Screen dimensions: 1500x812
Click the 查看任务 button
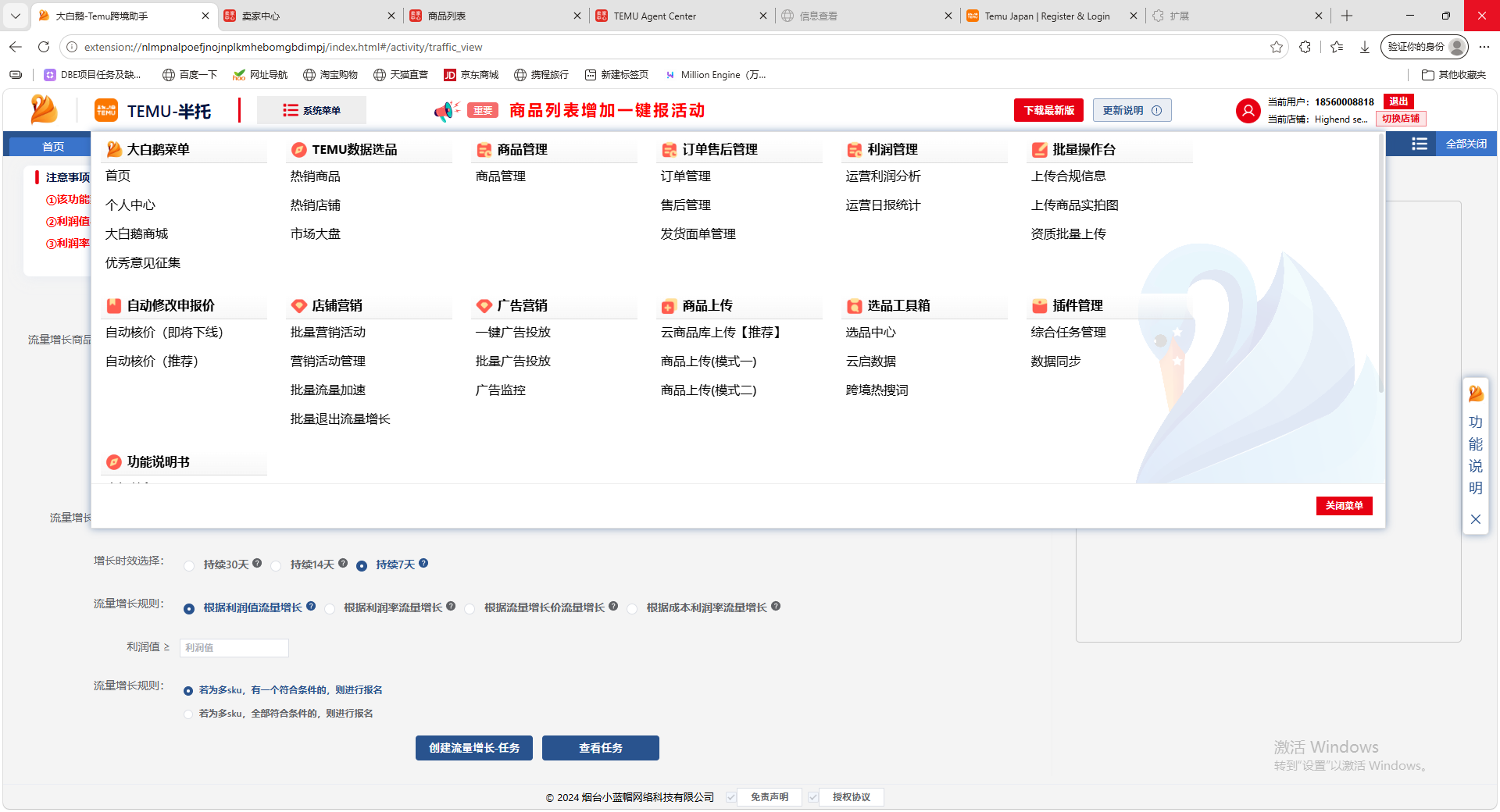tap(601, 748)
